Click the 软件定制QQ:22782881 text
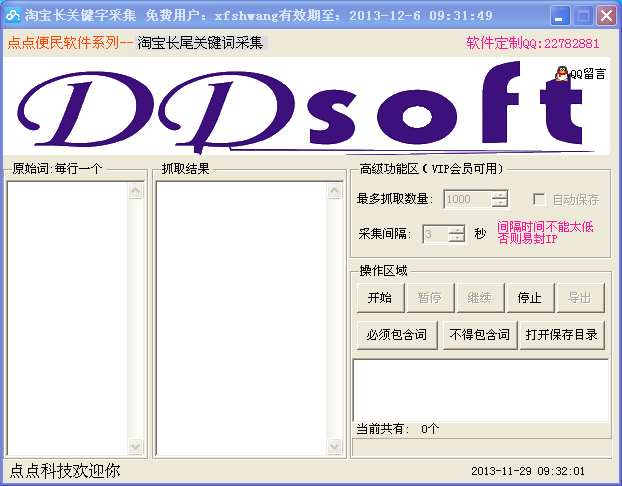This screenshot has height=486, width=622. [x=533, y=43]
